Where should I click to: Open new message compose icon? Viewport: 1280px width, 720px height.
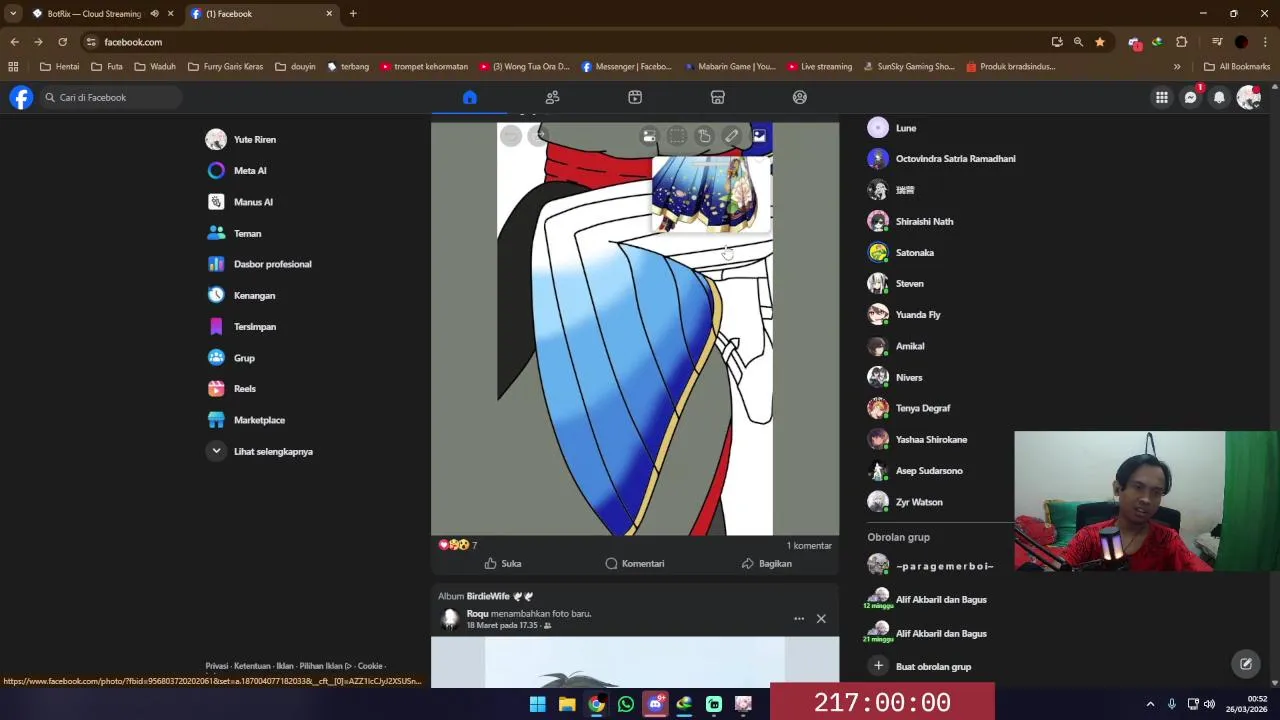click(x=1246, y=663)
